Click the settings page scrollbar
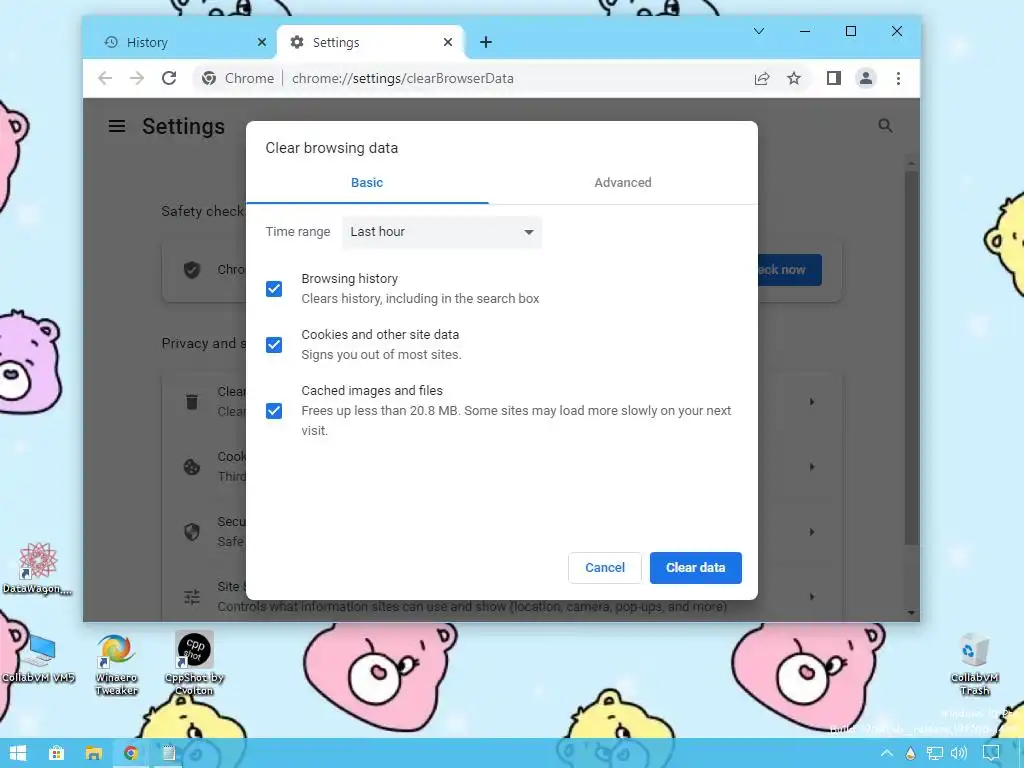Viewport: 1024px width, 768px height. [912, 358]
